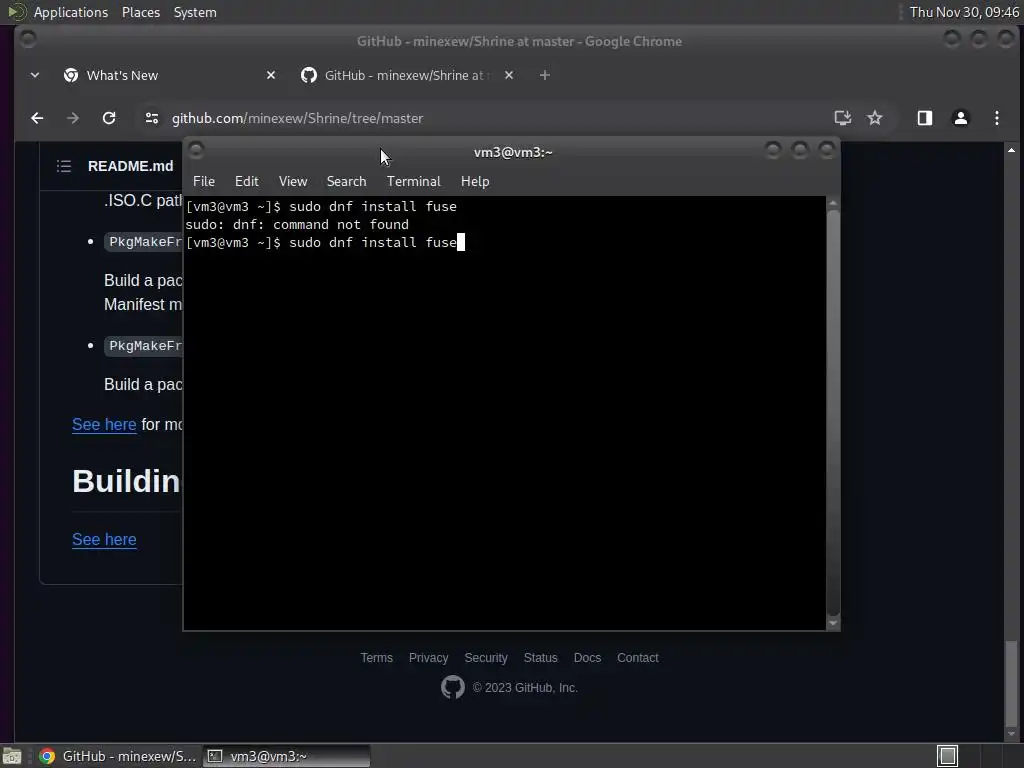The height and width of the screenshot is (768, 1024).
Task: Open the Security footer link
Action: [x=486, y=658]
